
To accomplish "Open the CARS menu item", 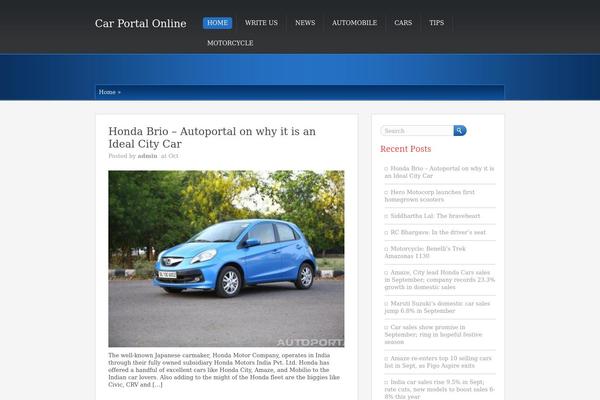I will coord(403,23).
